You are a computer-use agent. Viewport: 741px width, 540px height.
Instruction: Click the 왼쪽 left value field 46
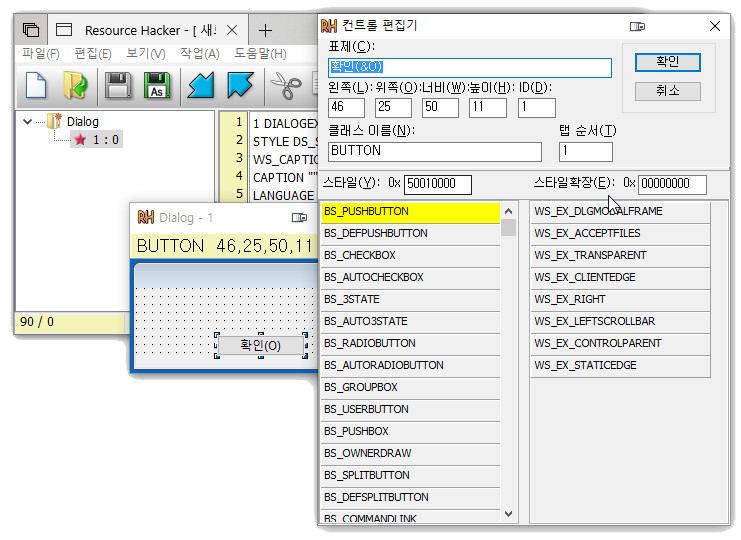346,107
